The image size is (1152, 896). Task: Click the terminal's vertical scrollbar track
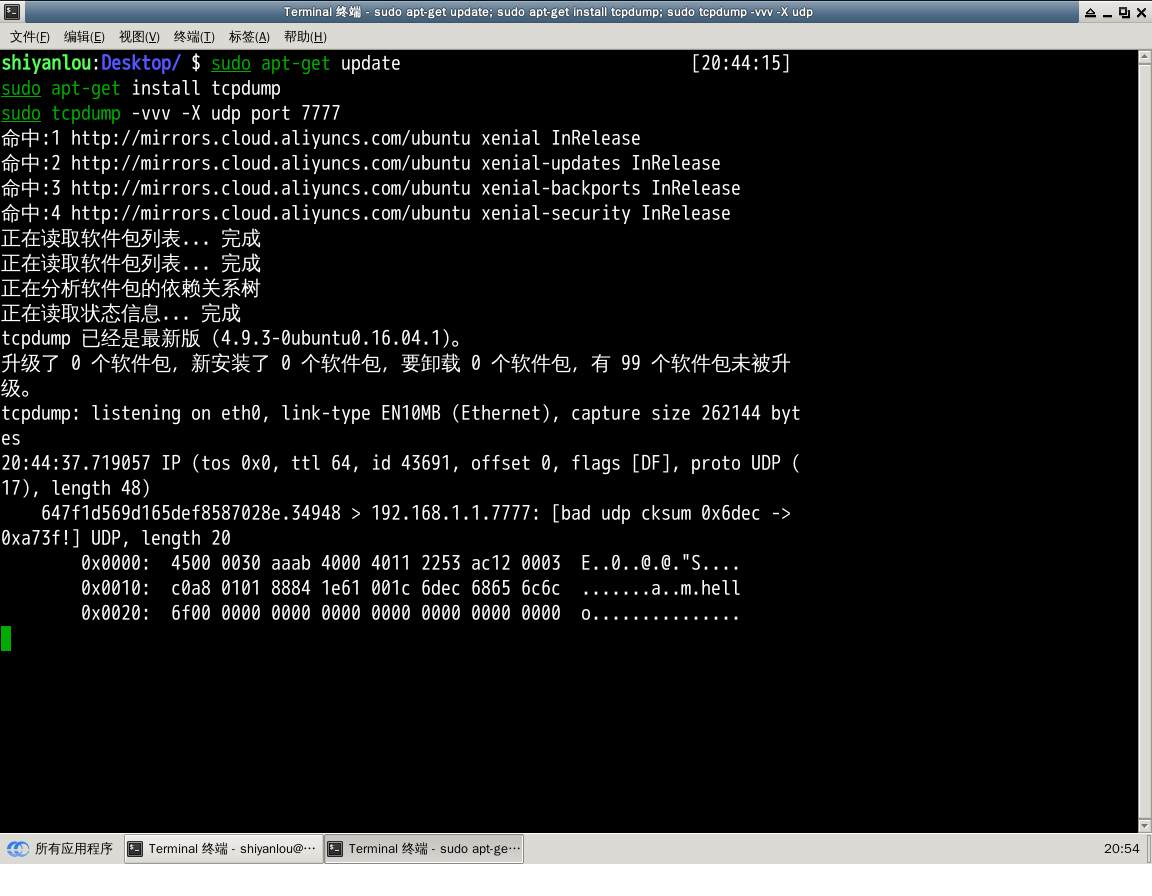(1144, 440)
